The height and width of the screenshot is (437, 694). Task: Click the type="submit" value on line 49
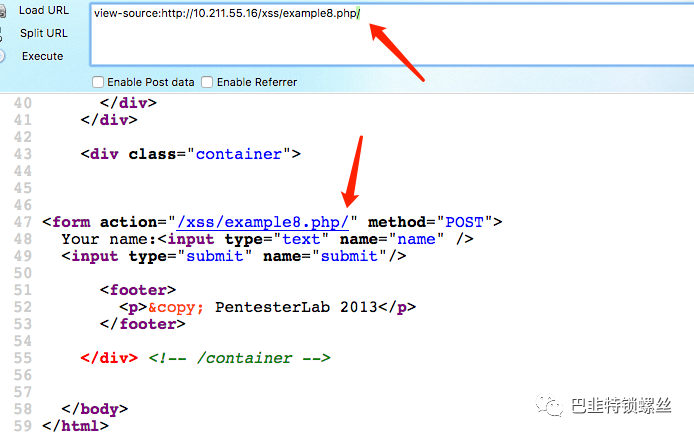(x=215, y=256)
